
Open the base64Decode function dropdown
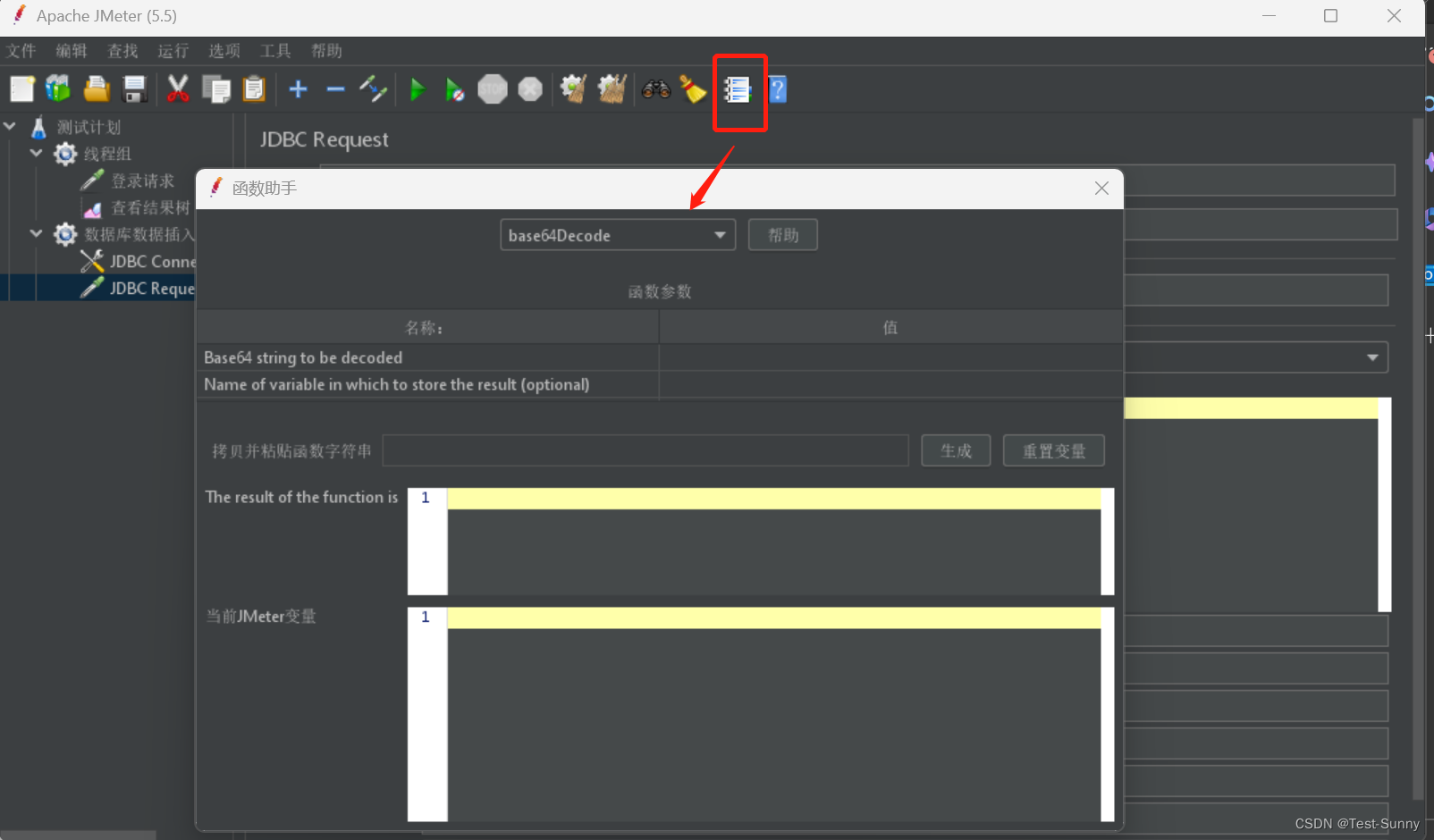coord(618,235)
